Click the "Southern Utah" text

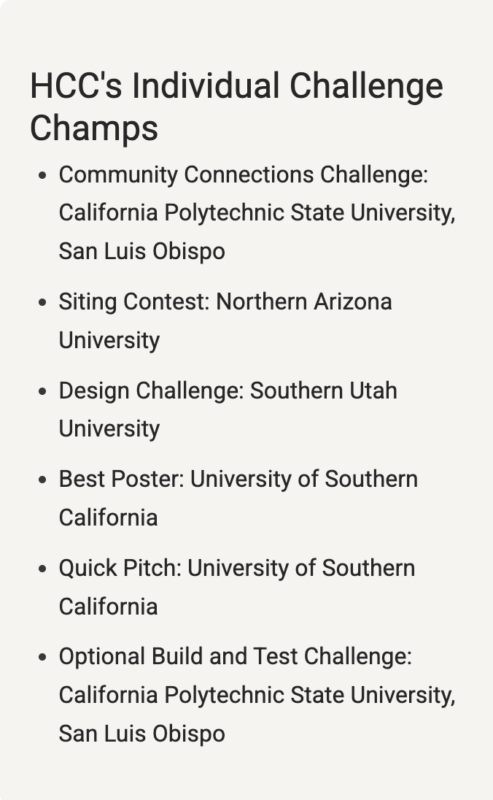tap(324, 391)
